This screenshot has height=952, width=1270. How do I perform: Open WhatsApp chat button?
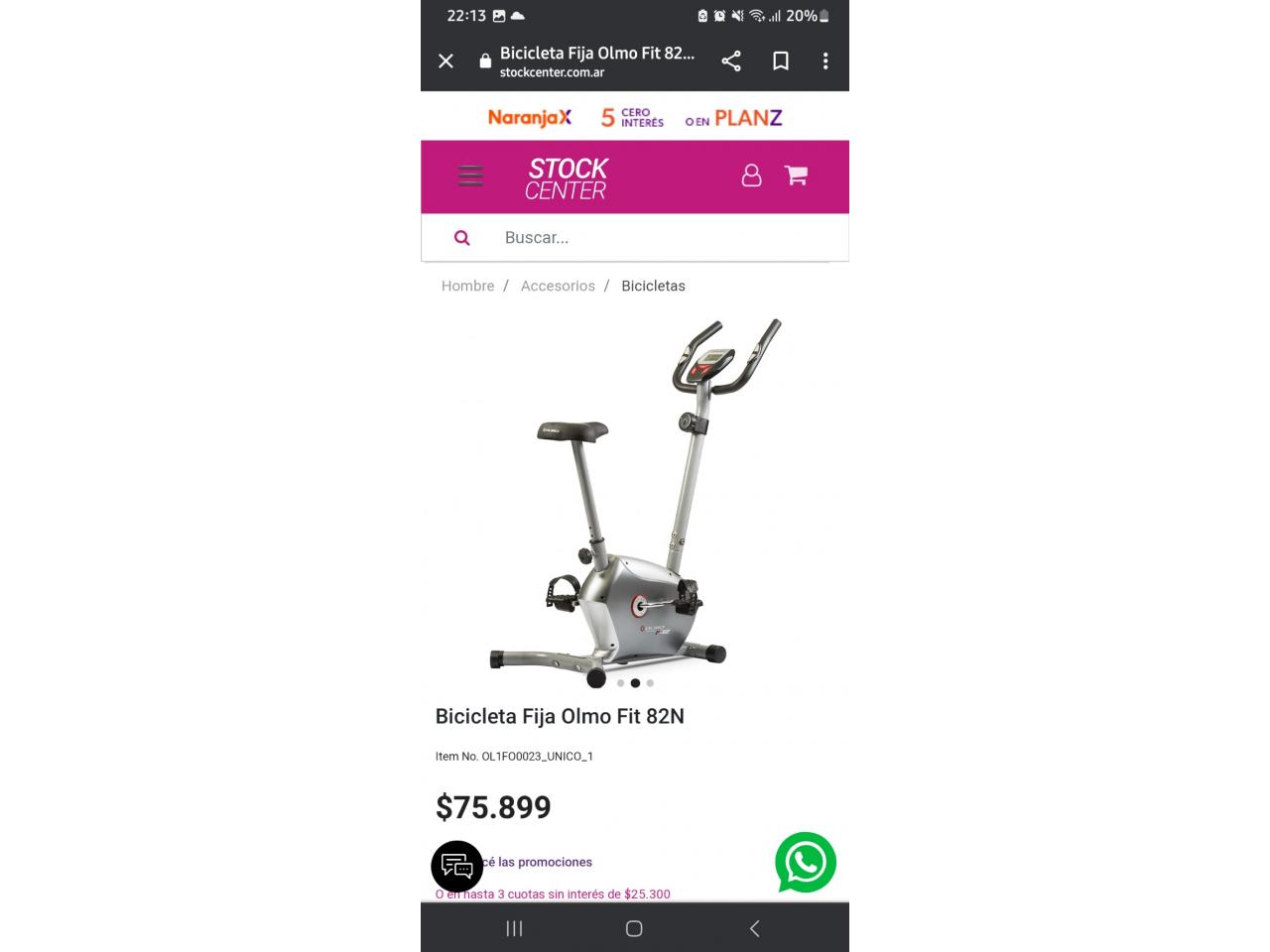click(806, 863)
